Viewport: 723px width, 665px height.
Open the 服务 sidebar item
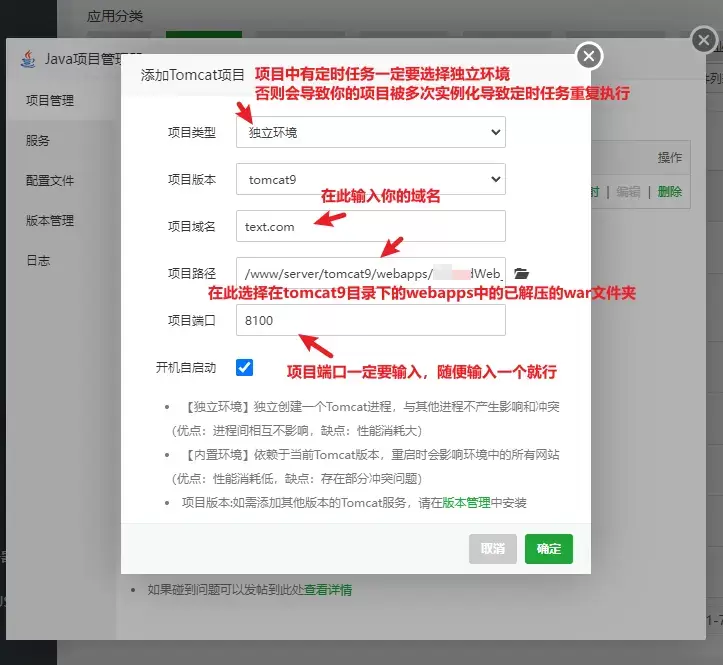coord(38,141)
